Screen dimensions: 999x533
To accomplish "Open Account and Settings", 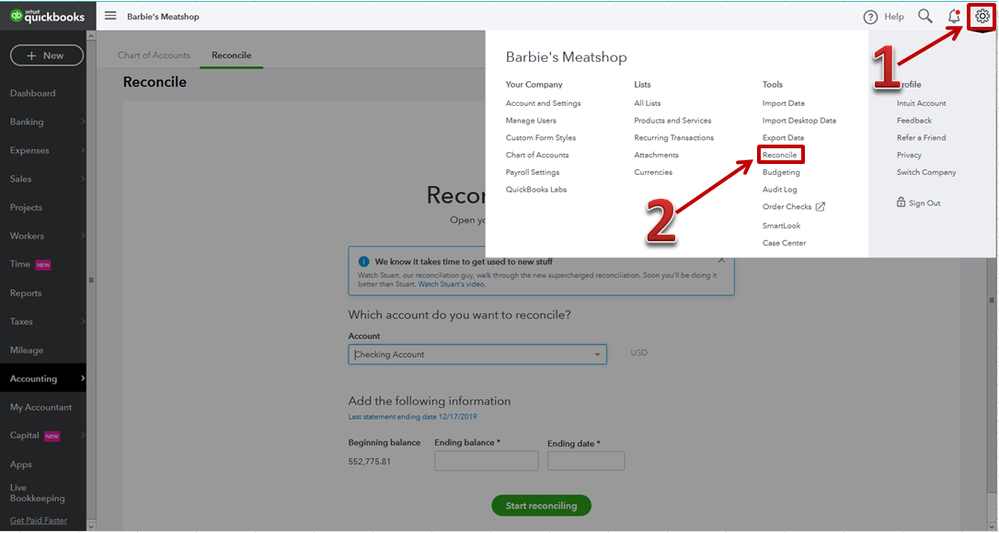I will (543, 103).
